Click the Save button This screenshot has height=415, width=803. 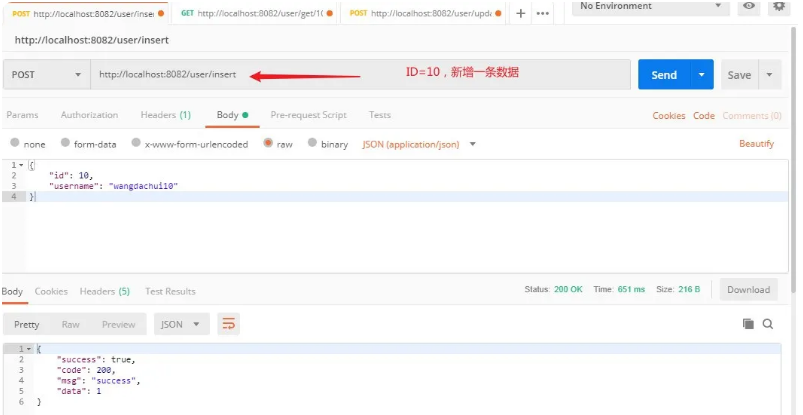point(739,75)
